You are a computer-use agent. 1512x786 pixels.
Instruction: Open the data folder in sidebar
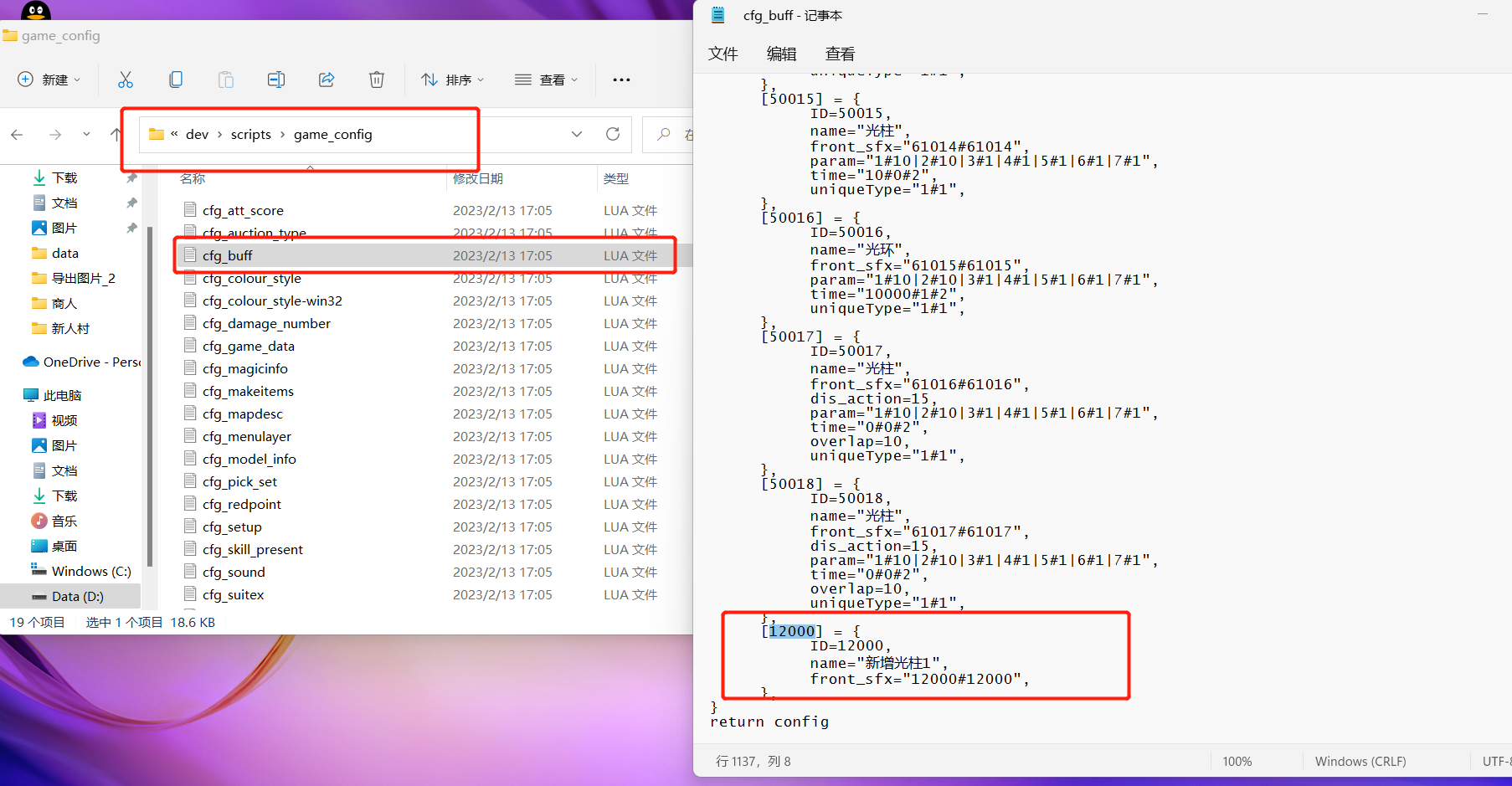click(65, 253)
